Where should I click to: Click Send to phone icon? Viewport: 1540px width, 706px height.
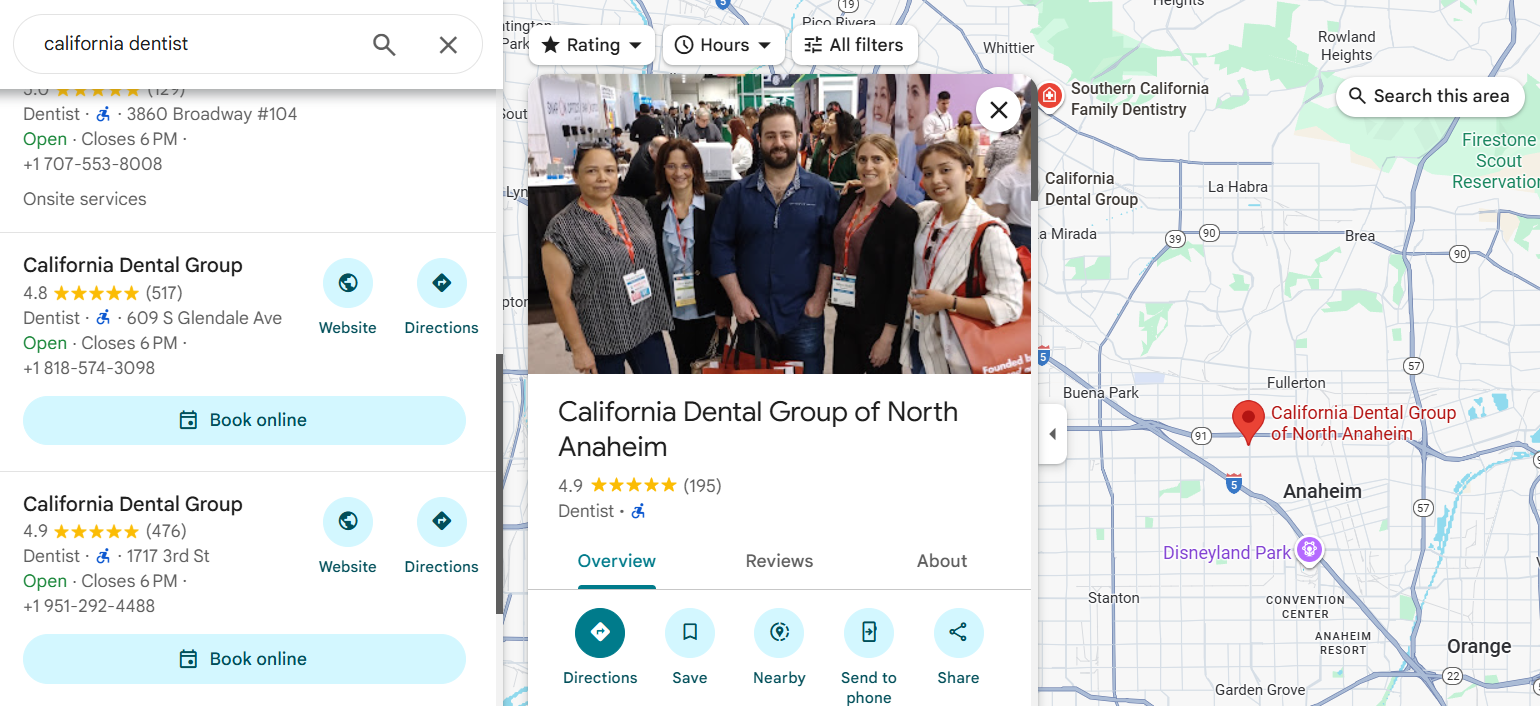pyautogui.click(x=868, y=633)
